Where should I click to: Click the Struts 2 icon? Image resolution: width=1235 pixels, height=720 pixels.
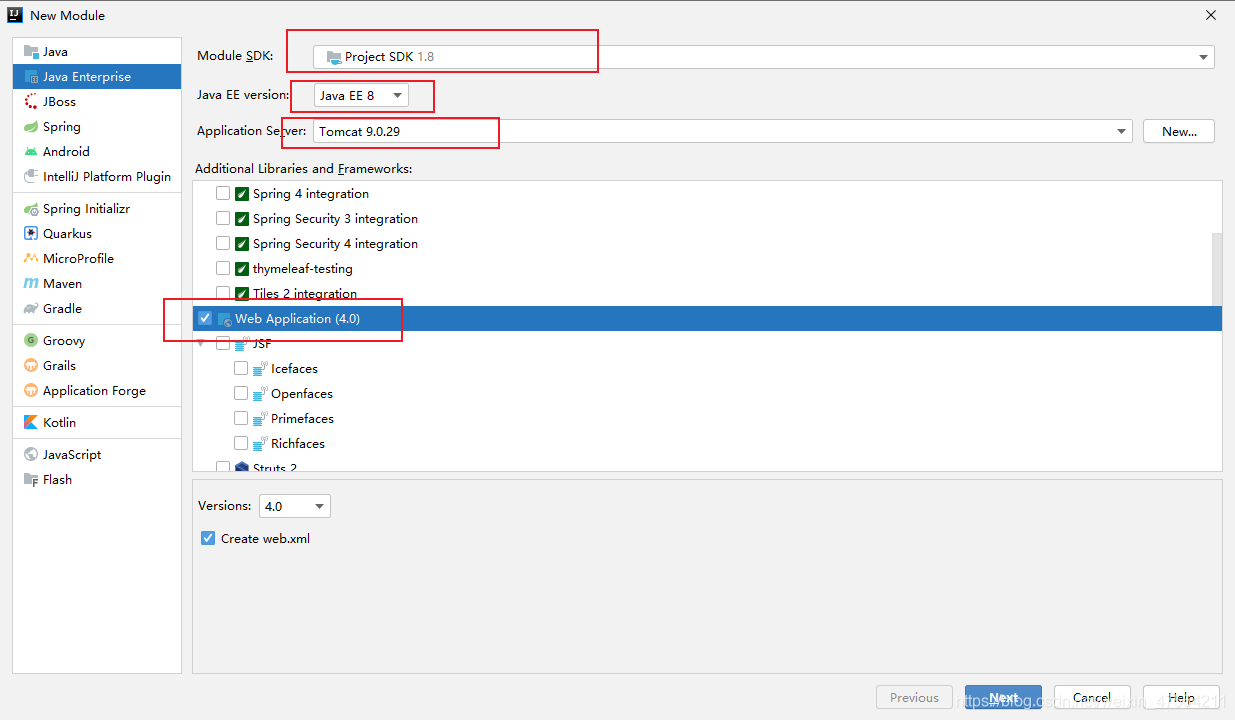coord(242,467)
